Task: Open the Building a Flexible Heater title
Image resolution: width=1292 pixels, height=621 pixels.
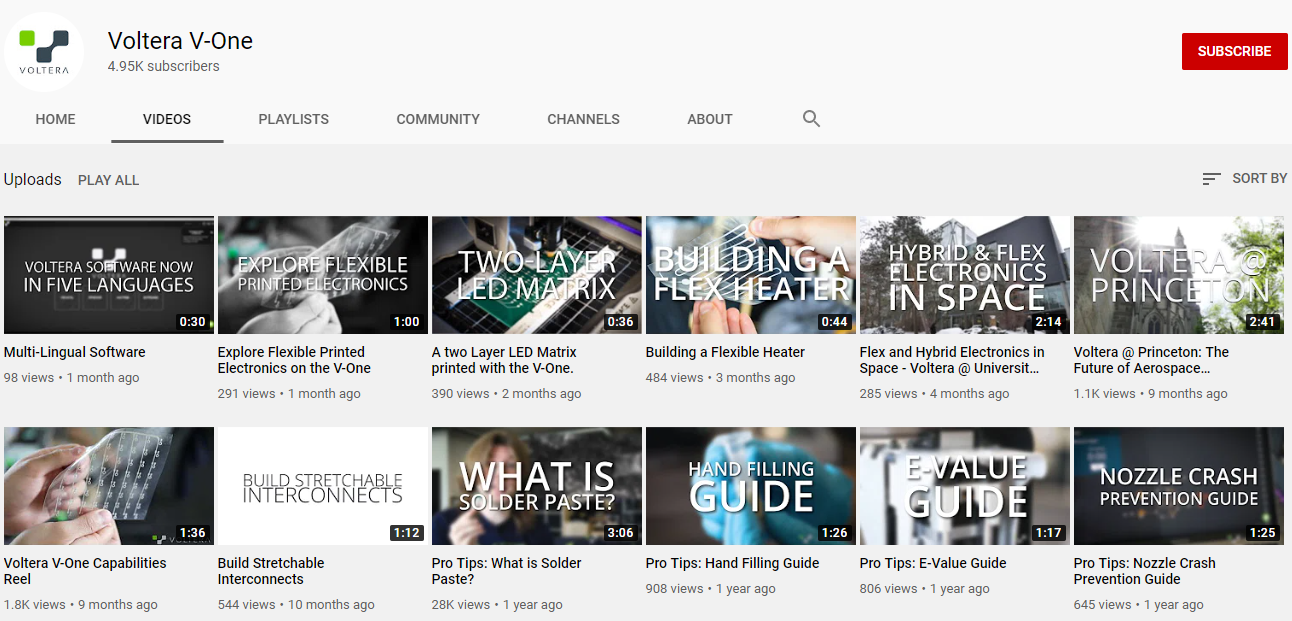Action: (x=725, y=352)
